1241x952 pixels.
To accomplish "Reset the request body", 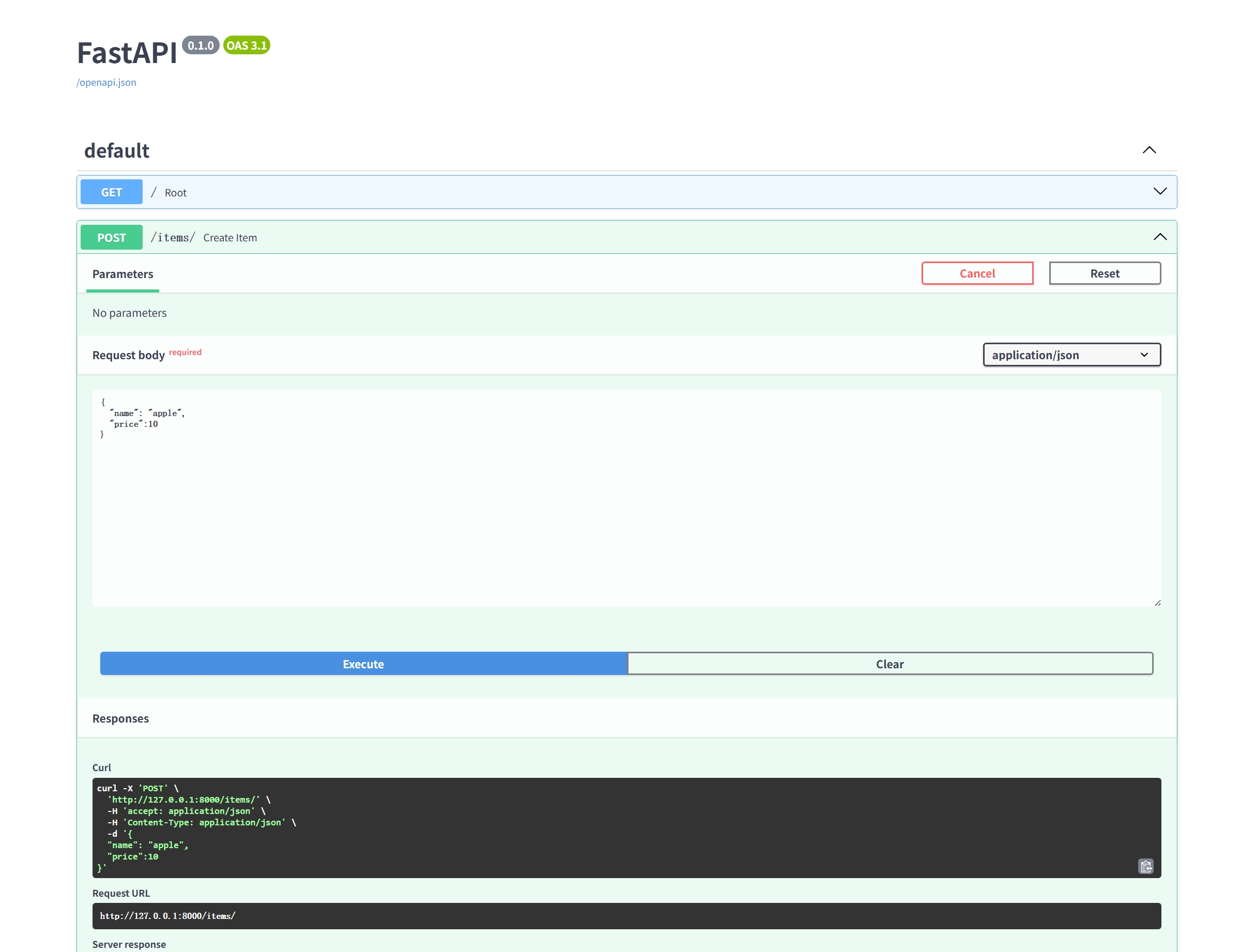I will coord(1104,273).
